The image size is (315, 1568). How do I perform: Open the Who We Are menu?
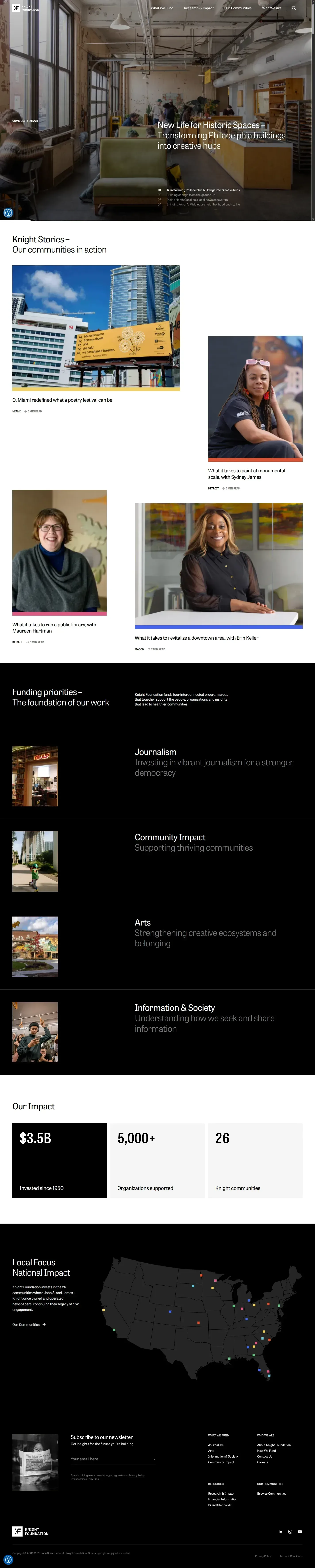pos(272,8)
